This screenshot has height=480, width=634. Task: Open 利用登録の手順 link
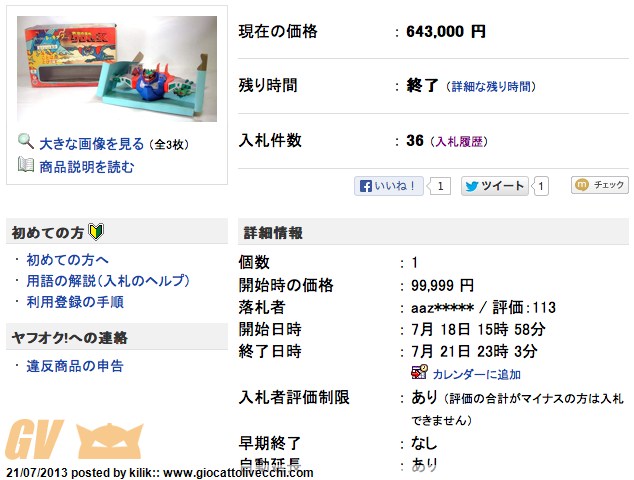click(x=75, y=302)
